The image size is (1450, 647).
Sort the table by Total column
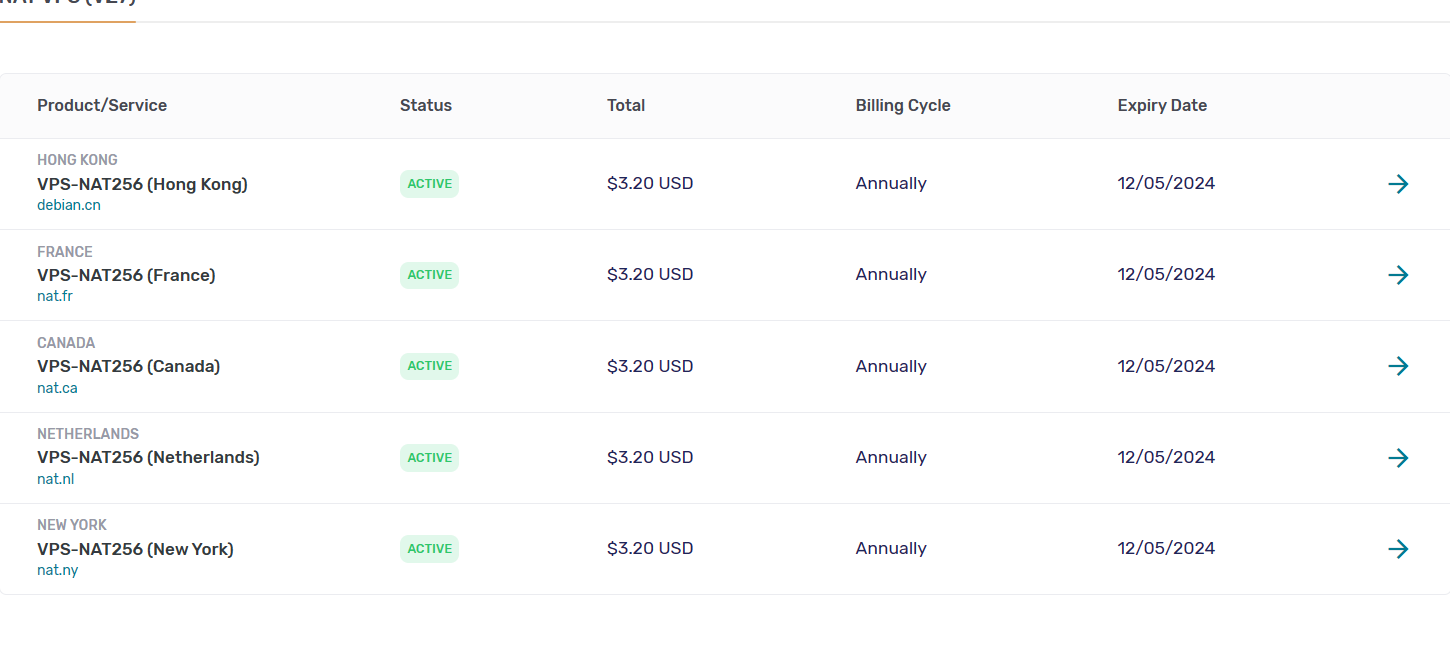pos(626,106)
